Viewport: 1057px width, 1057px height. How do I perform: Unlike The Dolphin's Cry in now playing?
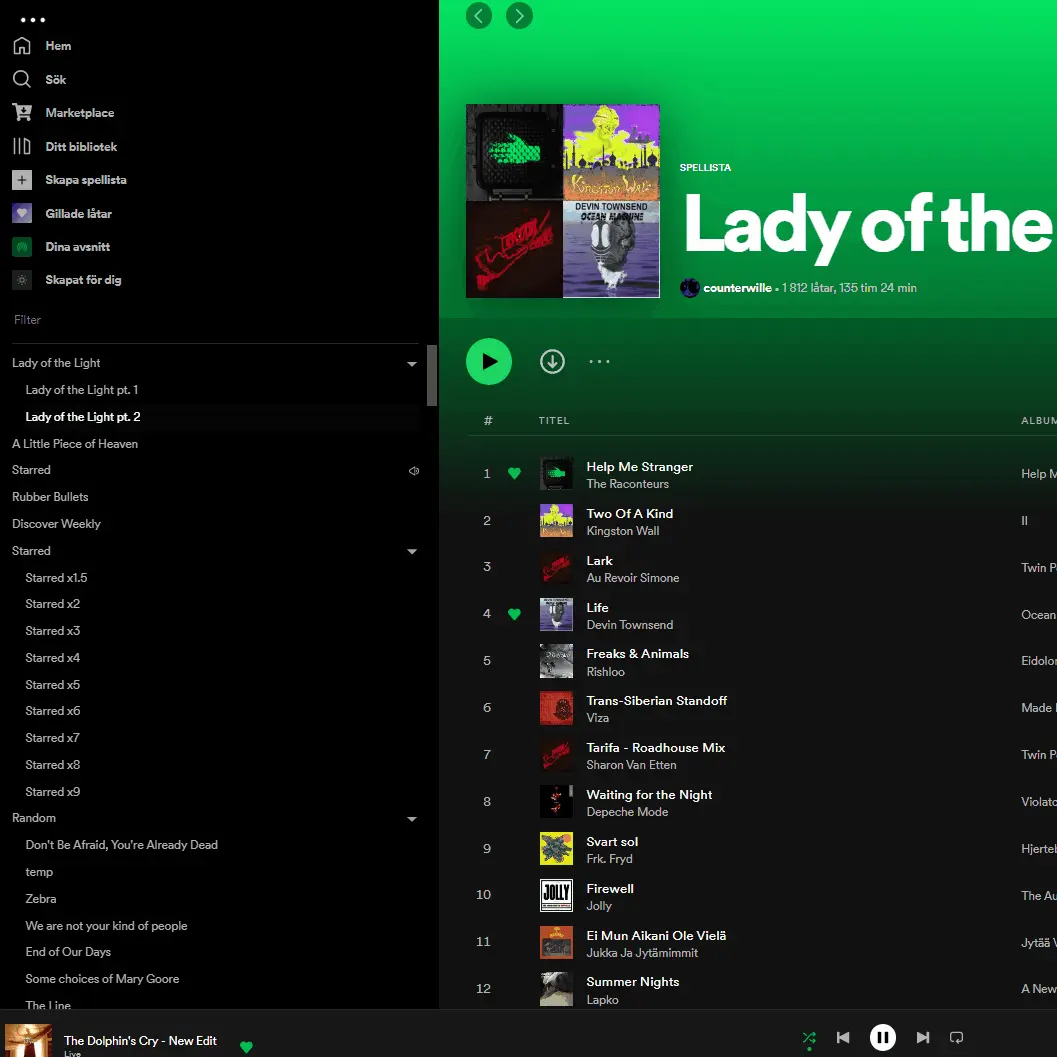247,1047
